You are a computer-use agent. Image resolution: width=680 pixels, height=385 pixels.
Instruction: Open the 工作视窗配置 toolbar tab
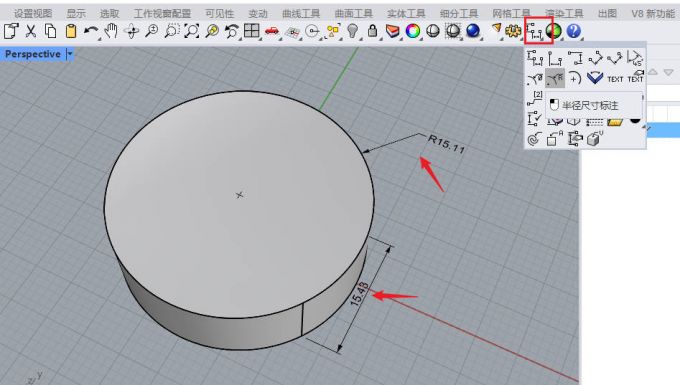coord(162,14)
